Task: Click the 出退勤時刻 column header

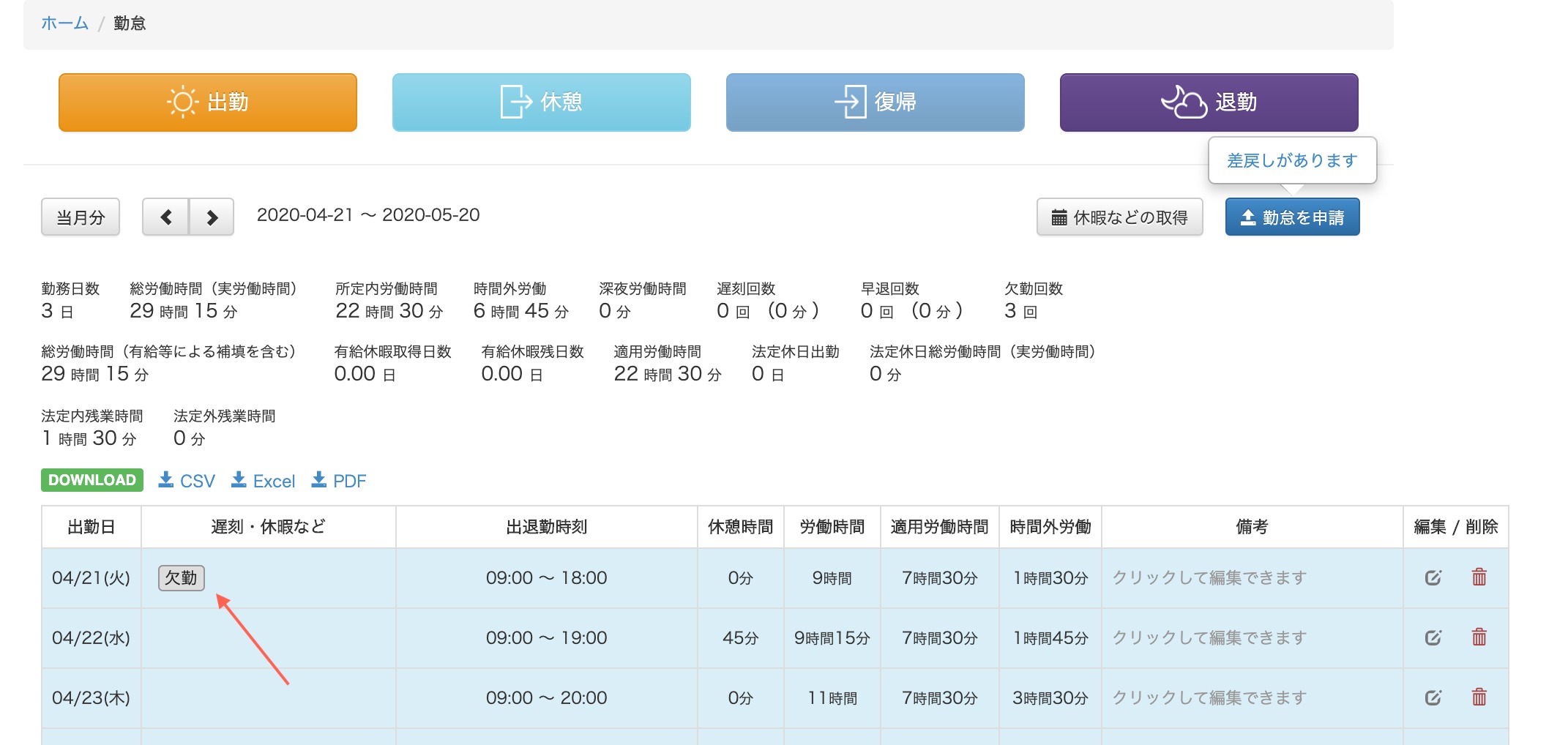Action: [x=547, y=527]
